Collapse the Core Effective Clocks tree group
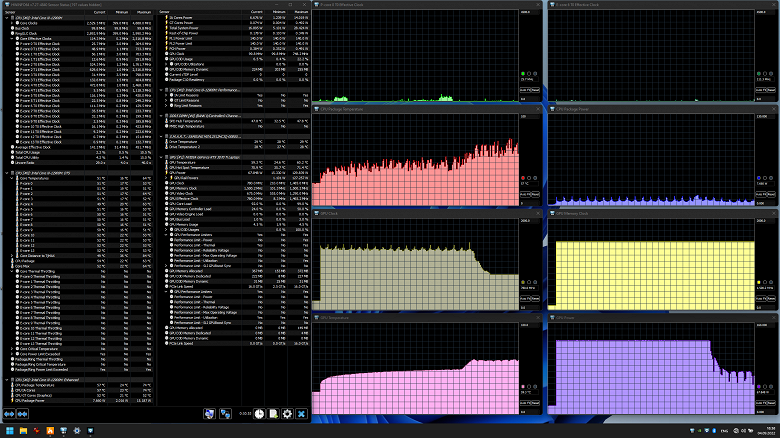This screenshot has width=780, height=438. tap(12, 38)
